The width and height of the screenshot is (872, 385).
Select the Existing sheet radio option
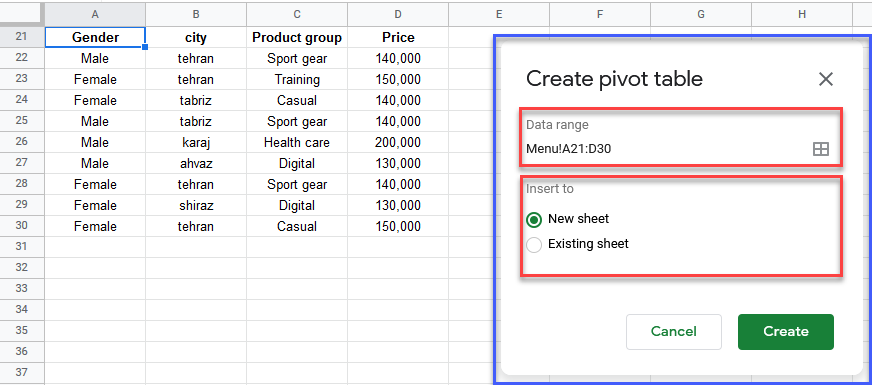(534, 244)
